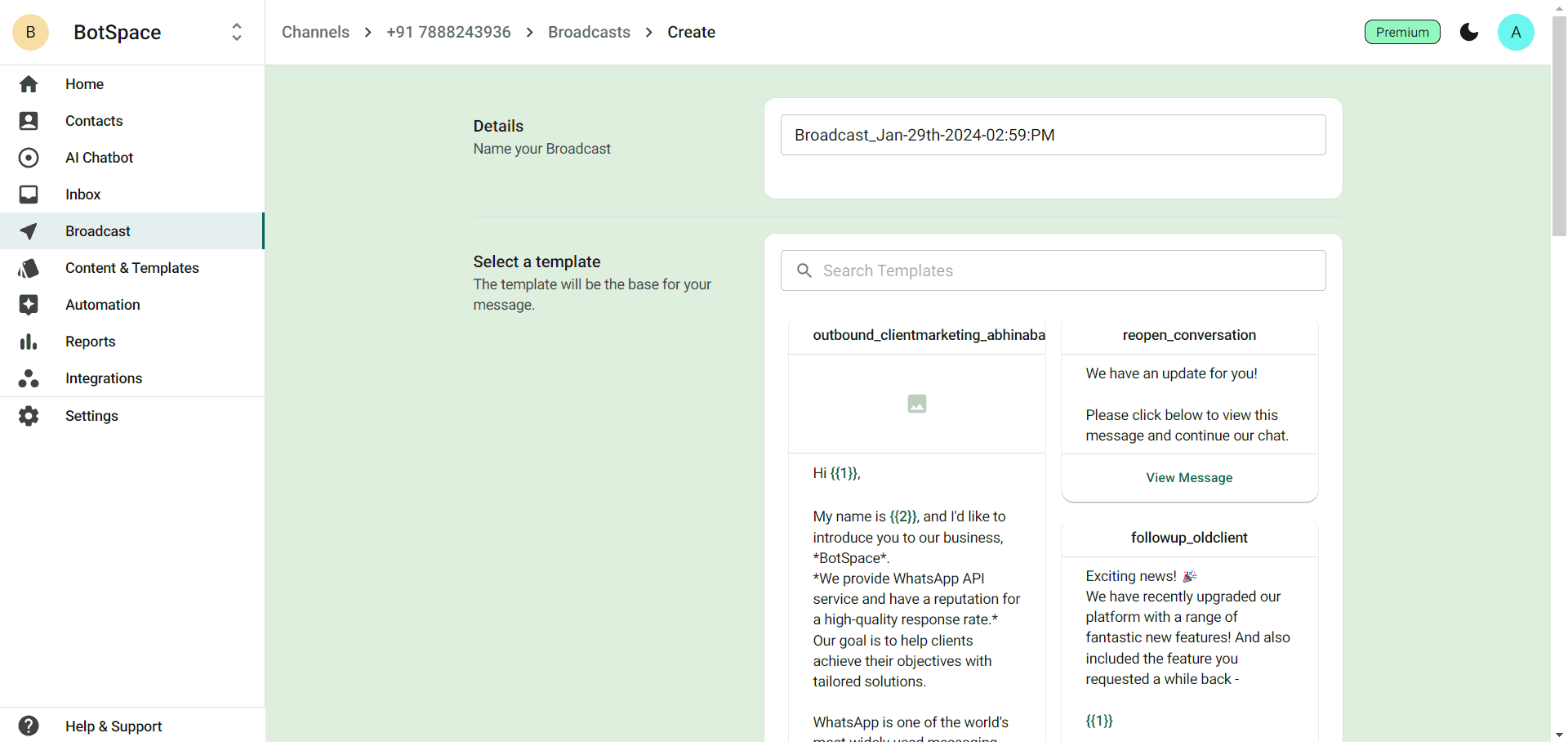Click the 'Details' heading
The image size is (1568, 742).
coord(498,126)
